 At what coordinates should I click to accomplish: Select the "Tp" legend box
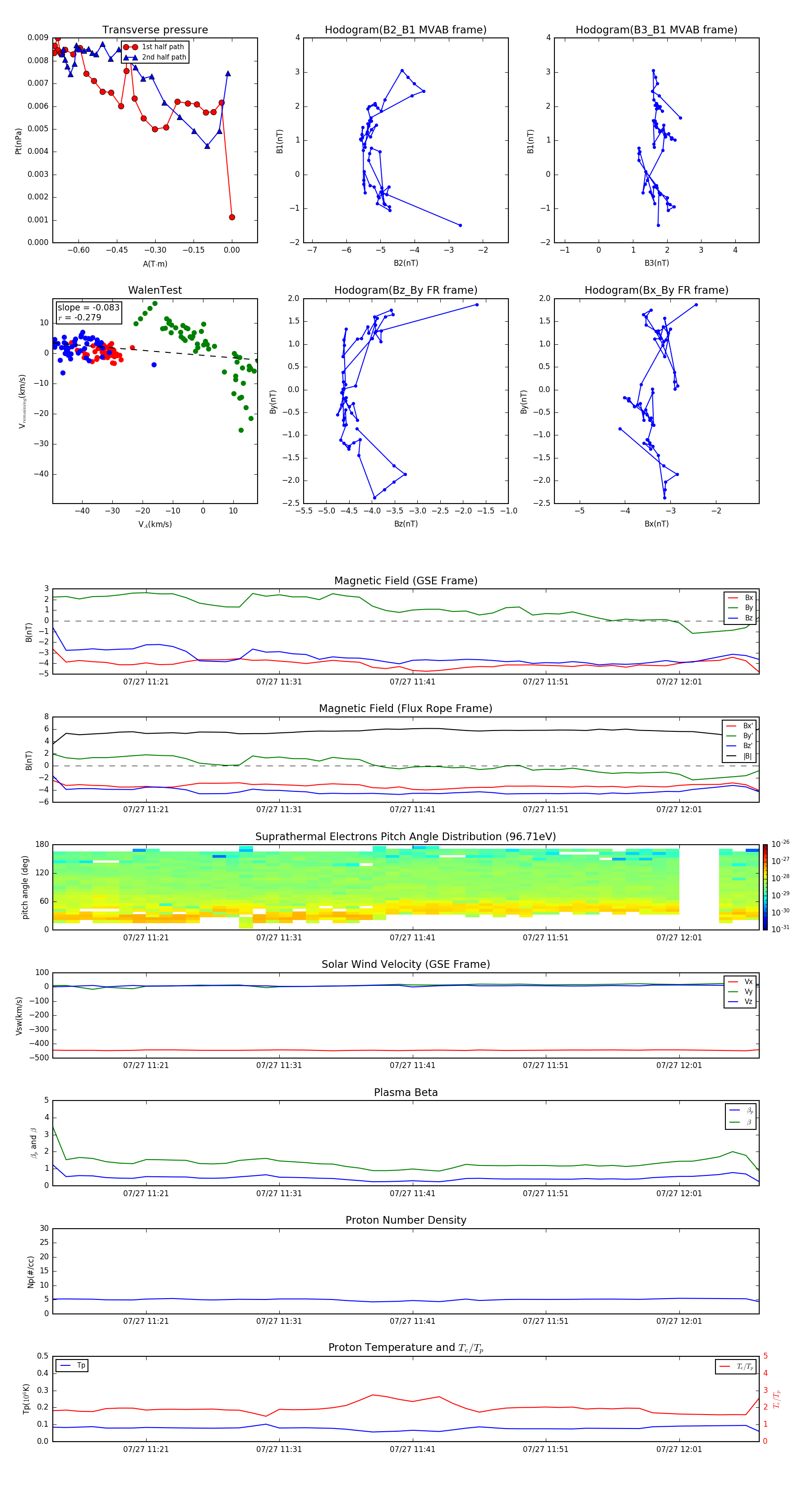pos(72,1365)
